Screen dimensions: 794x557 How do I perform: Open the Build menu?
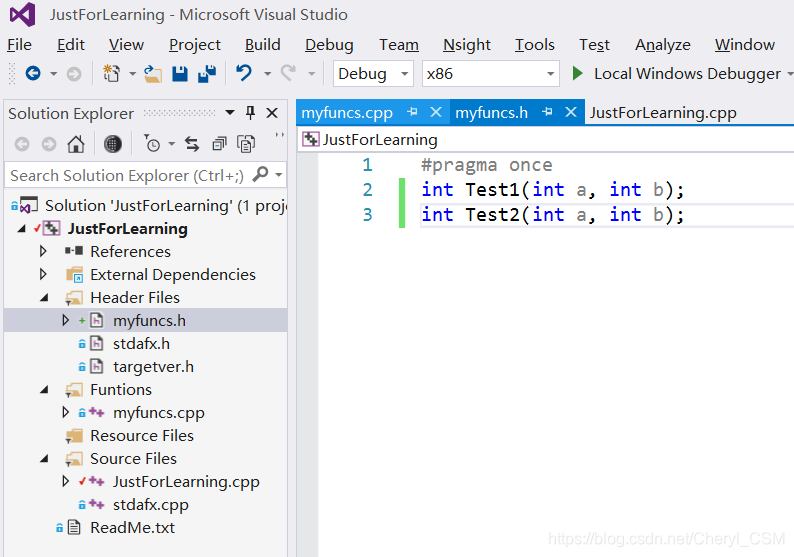(262, 45)
